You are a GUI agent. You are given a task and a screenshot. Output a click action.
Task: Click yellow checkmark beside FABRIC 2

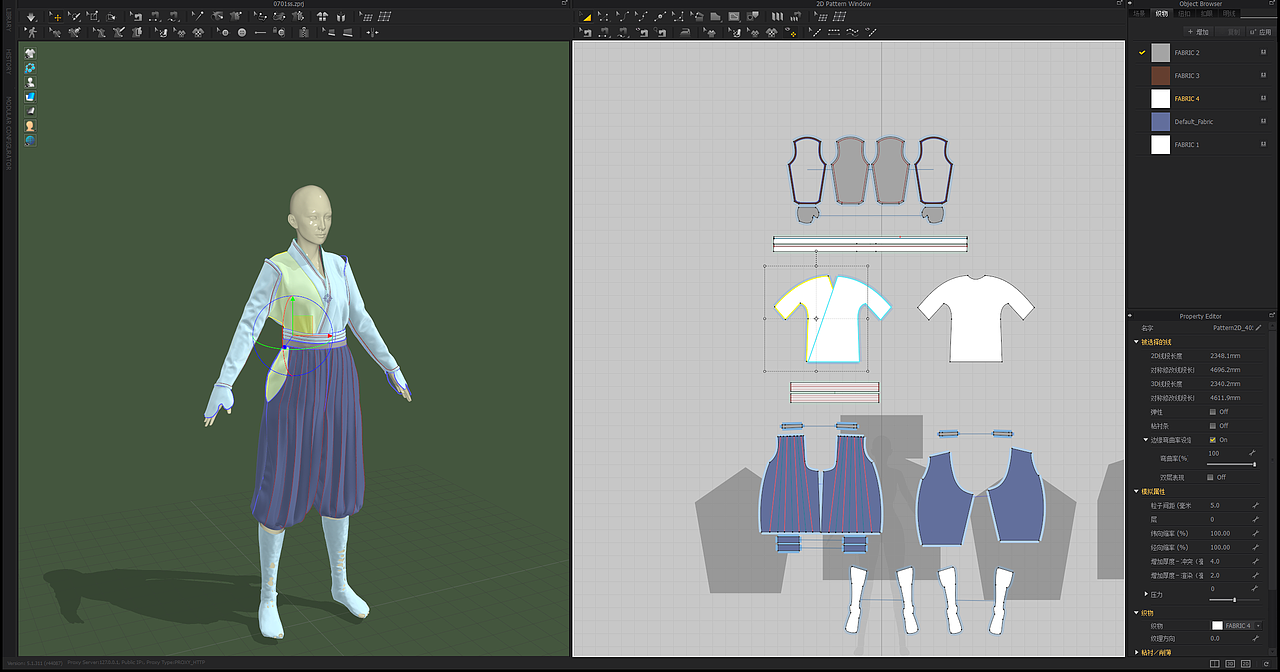point(1141,52)
